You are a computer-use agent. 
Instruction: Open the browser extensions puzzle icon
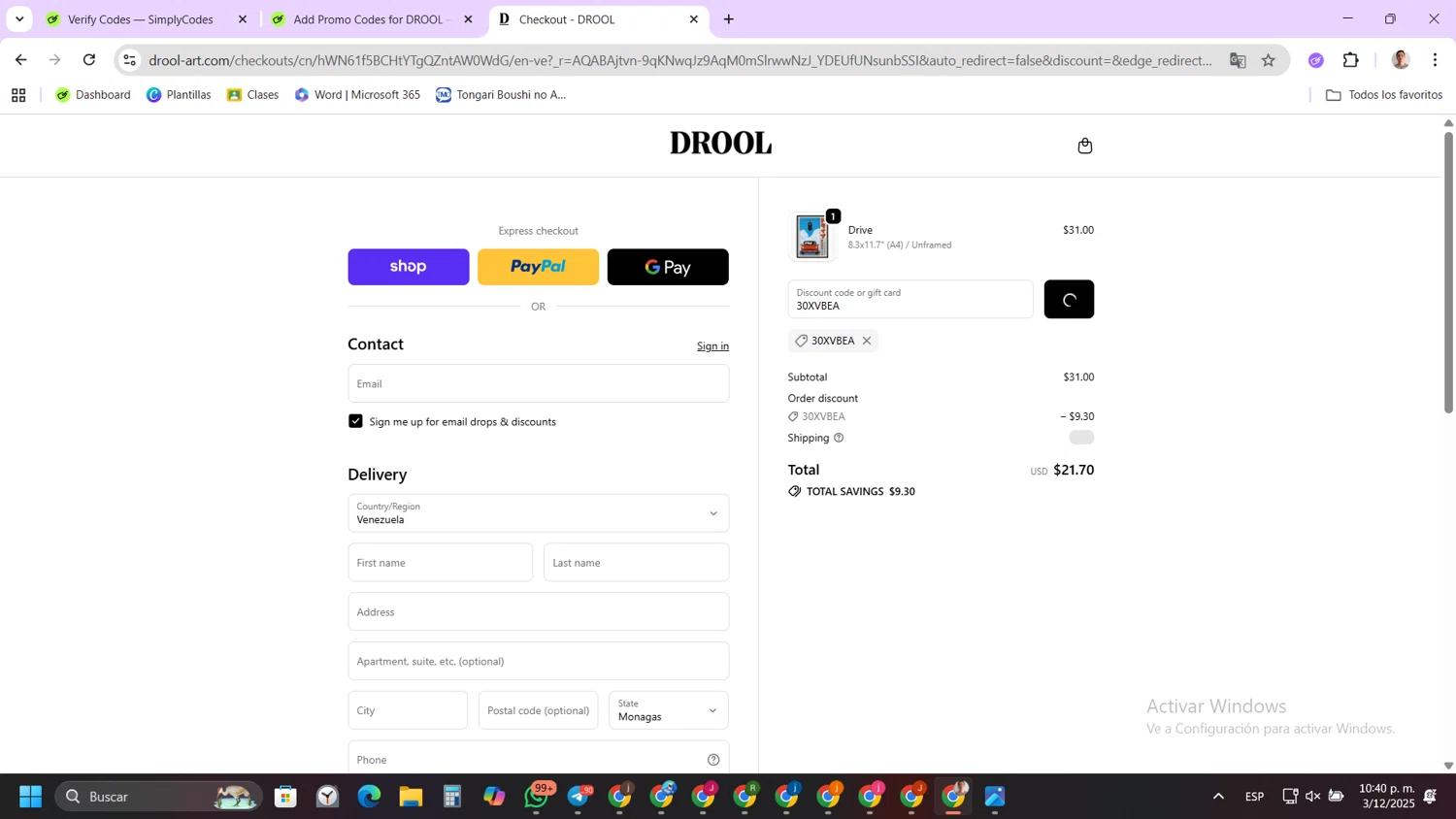(x=1350, y=60)
